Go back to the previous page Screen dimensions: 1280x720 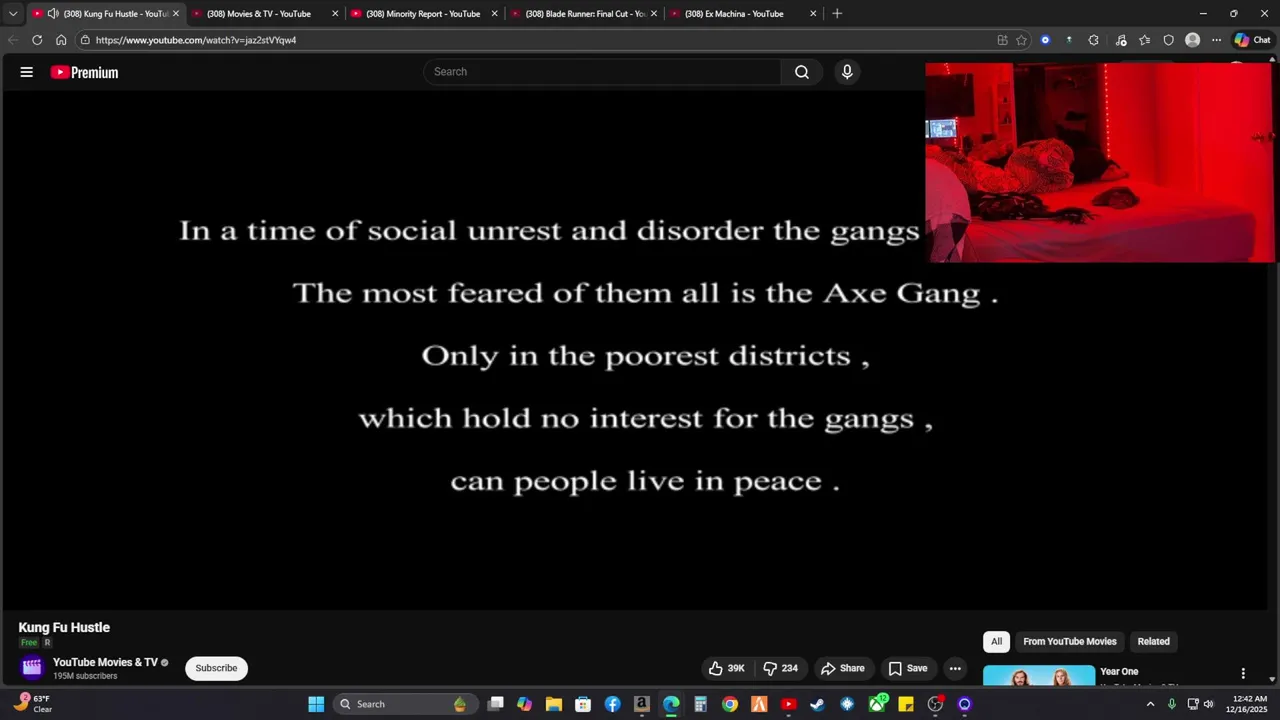[13, 40]
